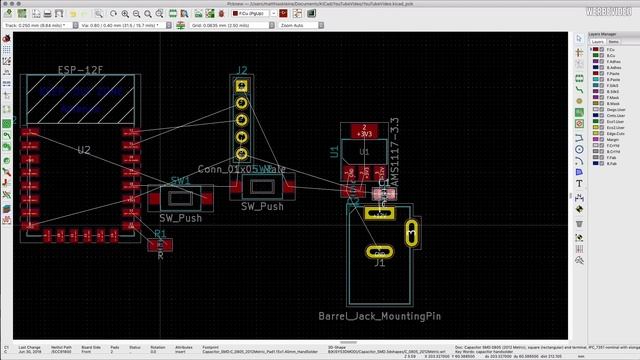Select the draw arc tool

pos(579,161)
